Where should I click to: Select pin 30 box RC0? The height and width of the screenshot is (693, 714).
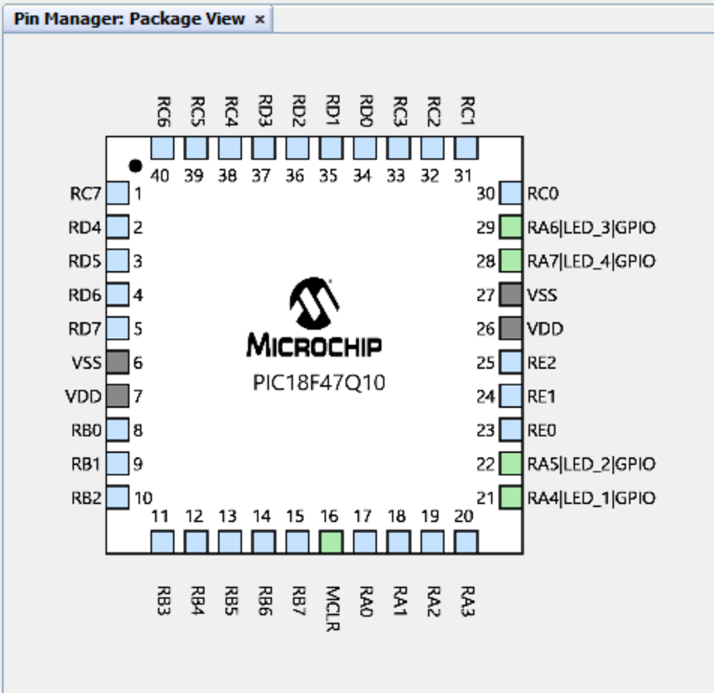(x=511, y=193)
